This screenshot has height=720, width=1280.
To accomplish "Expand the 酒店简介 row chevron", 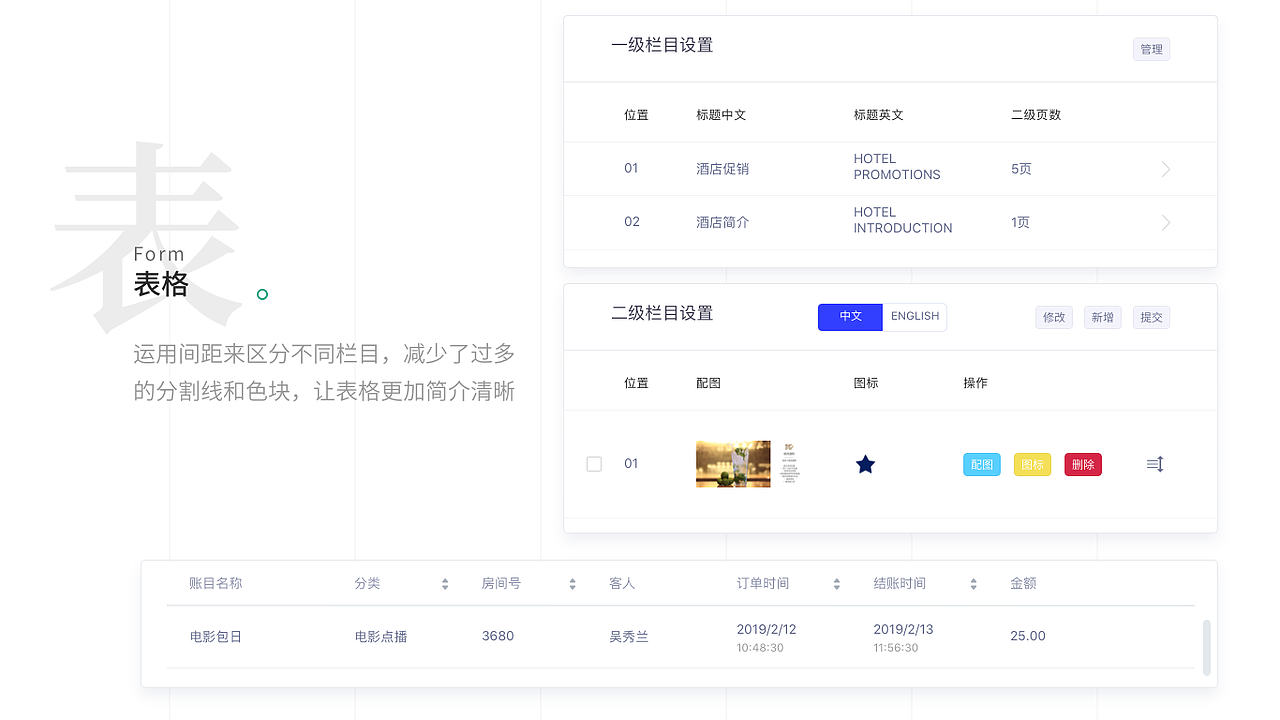I will 1166,222.
